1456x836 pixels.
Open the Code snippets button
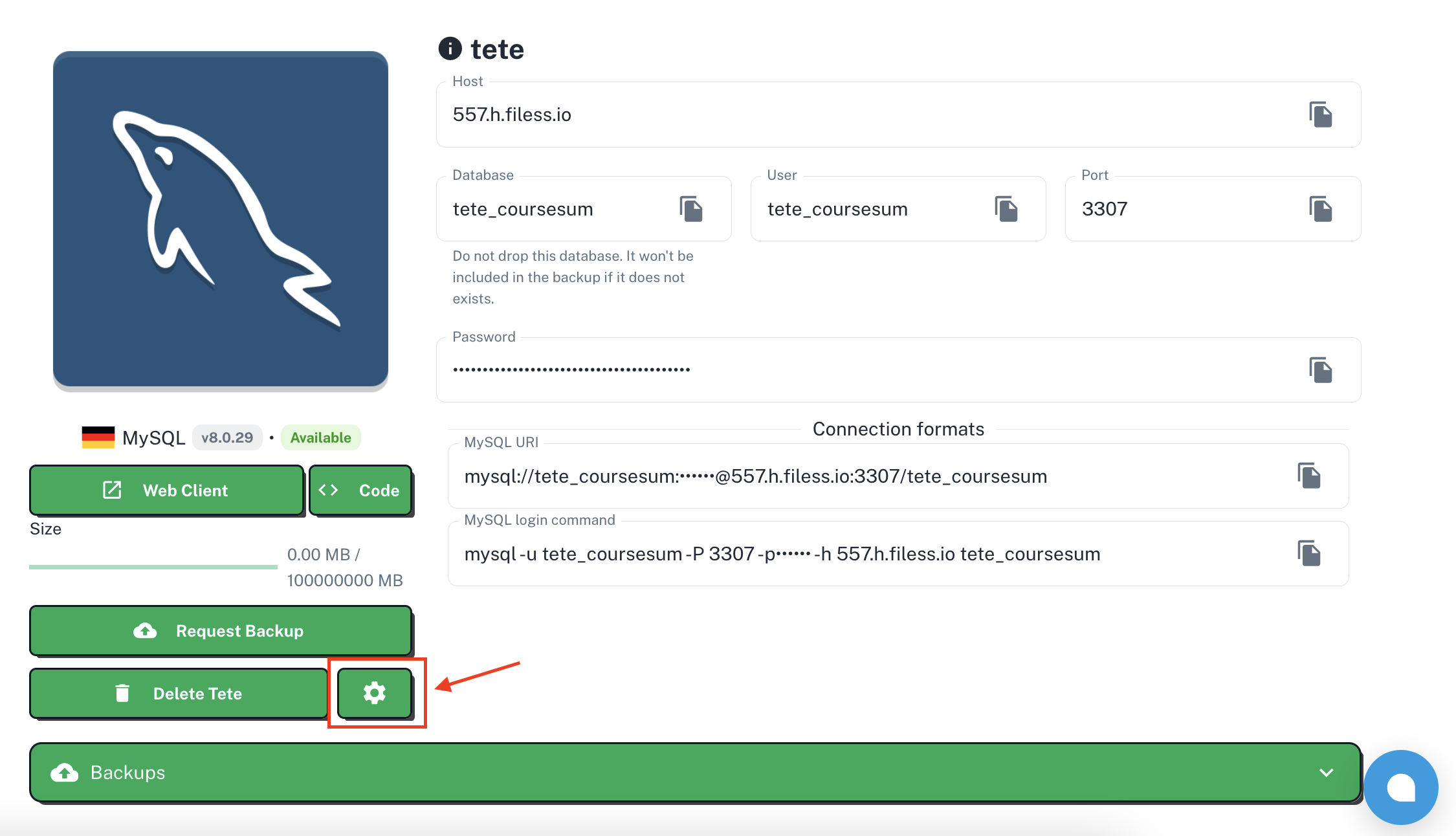(360, 490)
